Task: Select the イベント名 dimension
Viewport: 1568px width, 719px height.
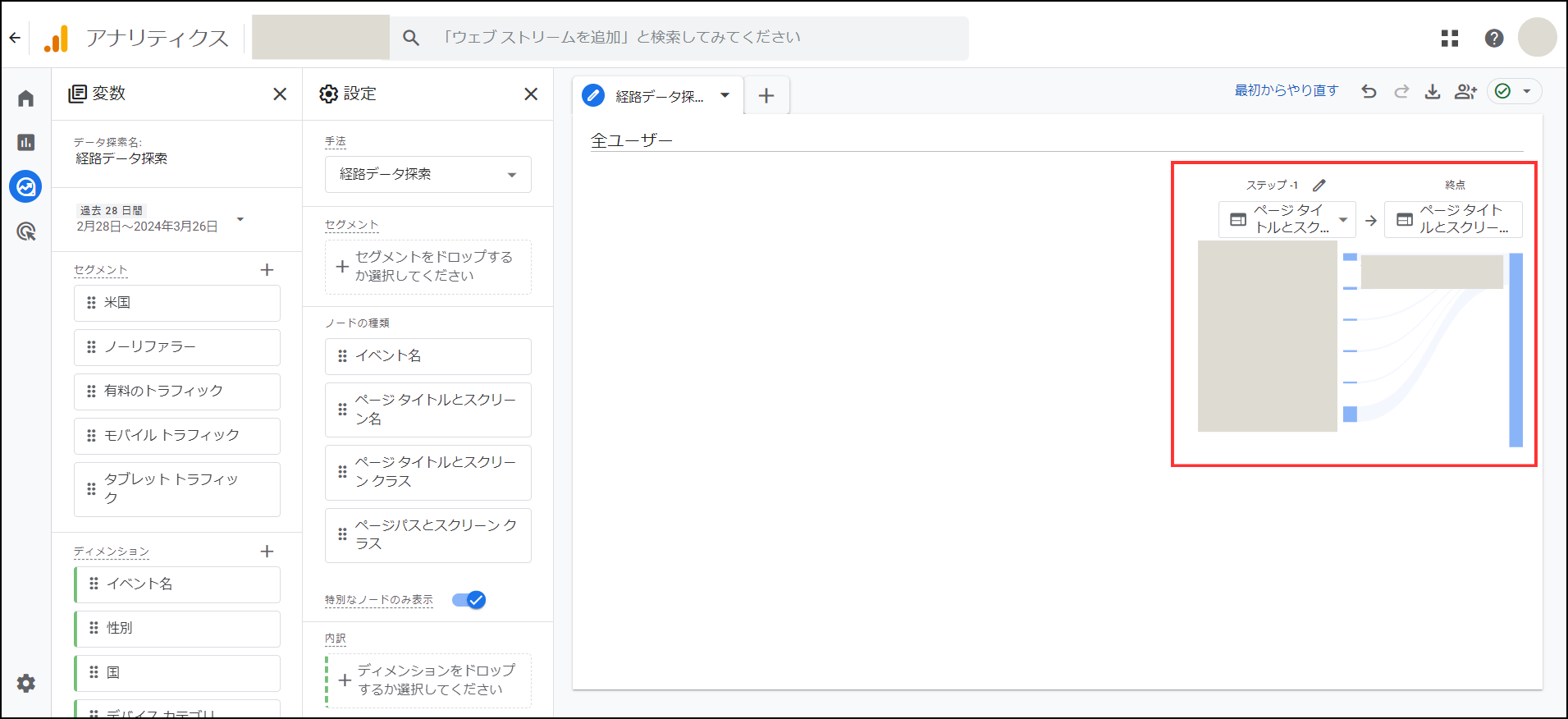Action: 177,584
